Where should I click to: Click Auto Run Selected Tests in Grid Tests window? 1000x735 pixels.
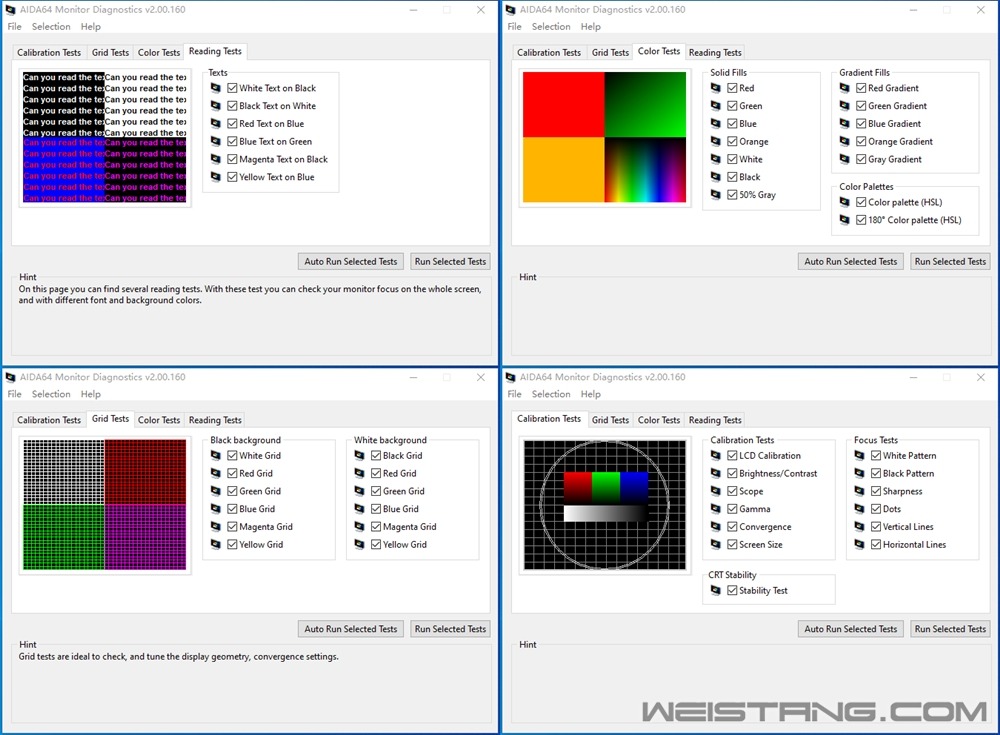351,629
